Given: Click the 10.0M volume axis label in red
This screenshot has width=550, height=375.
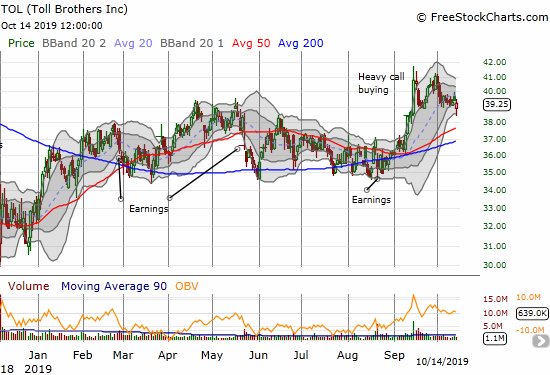Looking at the screenshot, I should coord(495,313).
